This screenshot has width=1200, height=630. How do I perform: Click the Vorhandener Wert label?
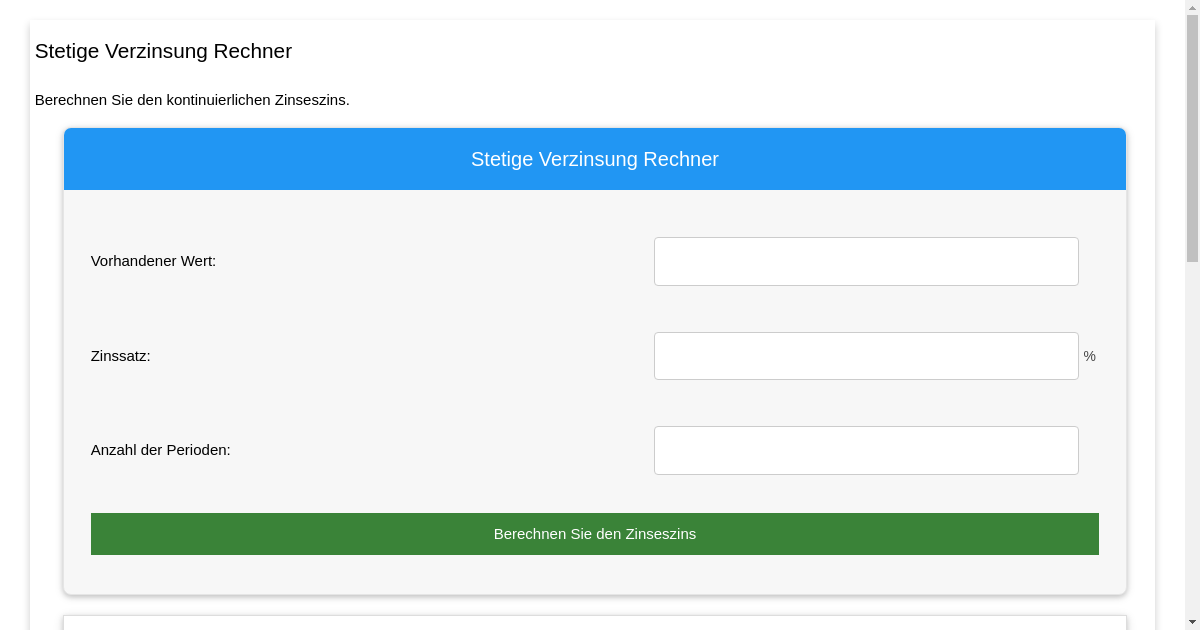pos(153,261)
